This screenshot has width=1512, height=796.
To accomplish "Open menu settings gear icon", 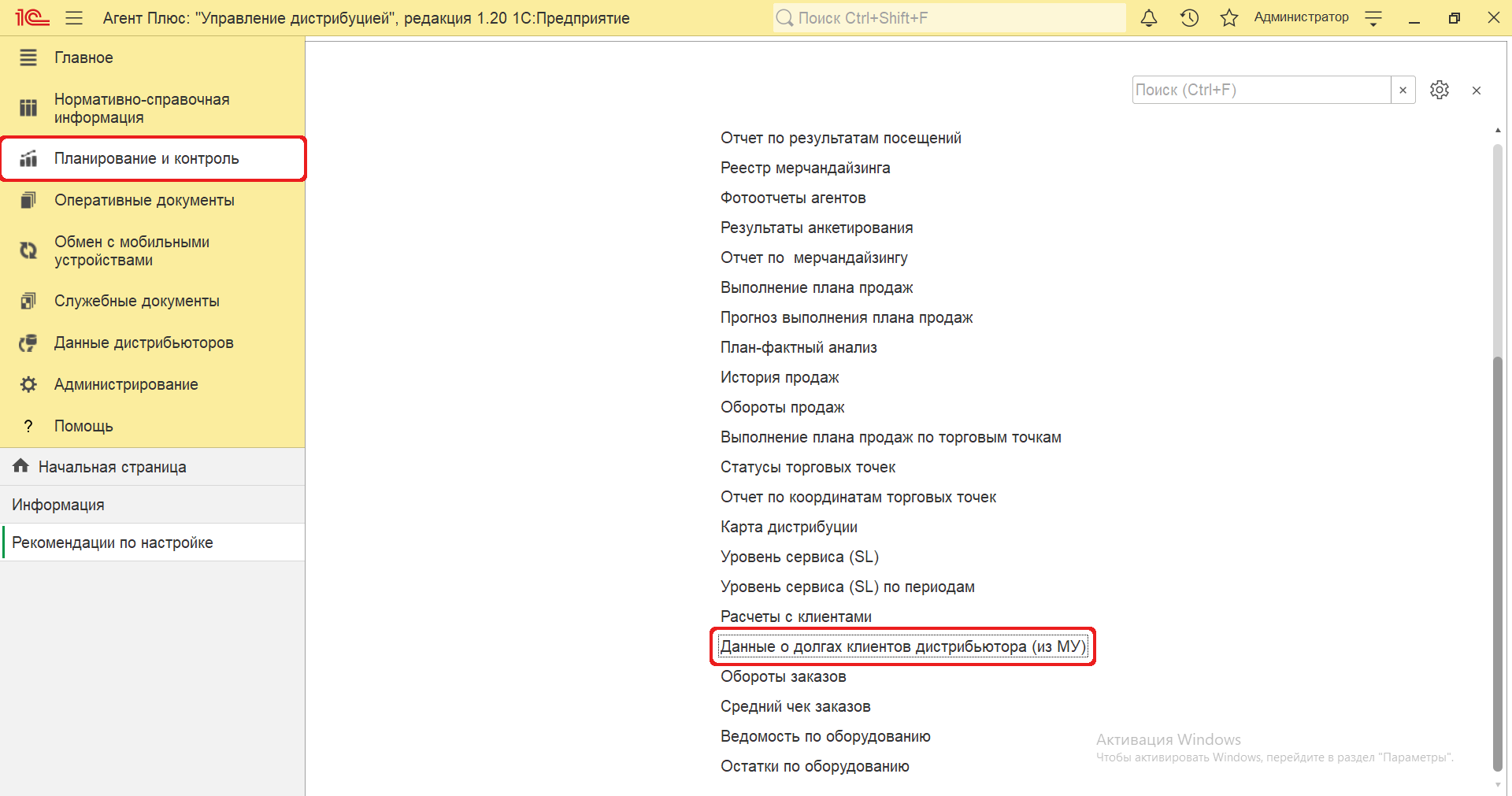I will [x=1440, y=90].
